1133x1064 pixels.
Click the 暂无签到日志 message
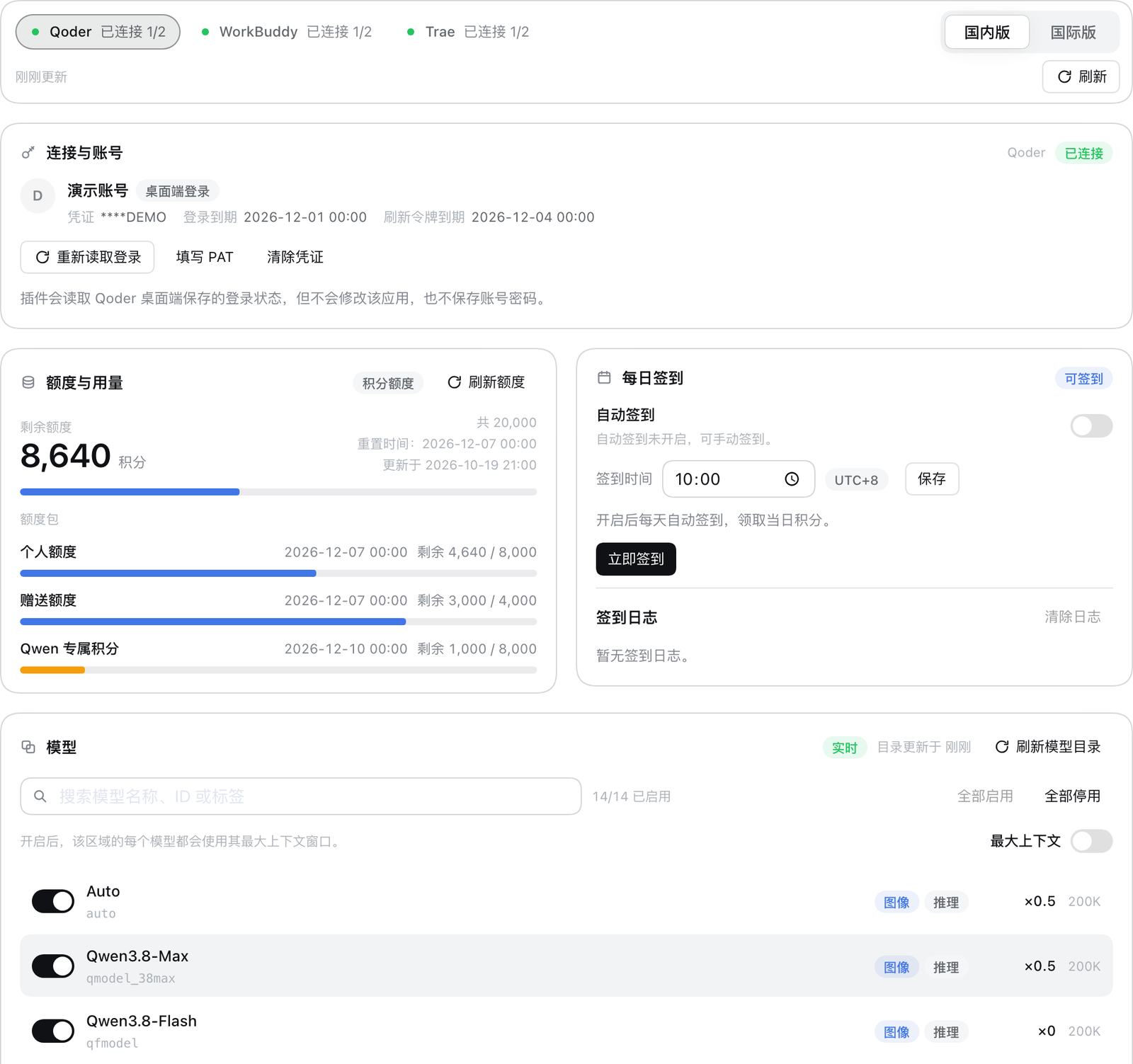tap(644, 656)
